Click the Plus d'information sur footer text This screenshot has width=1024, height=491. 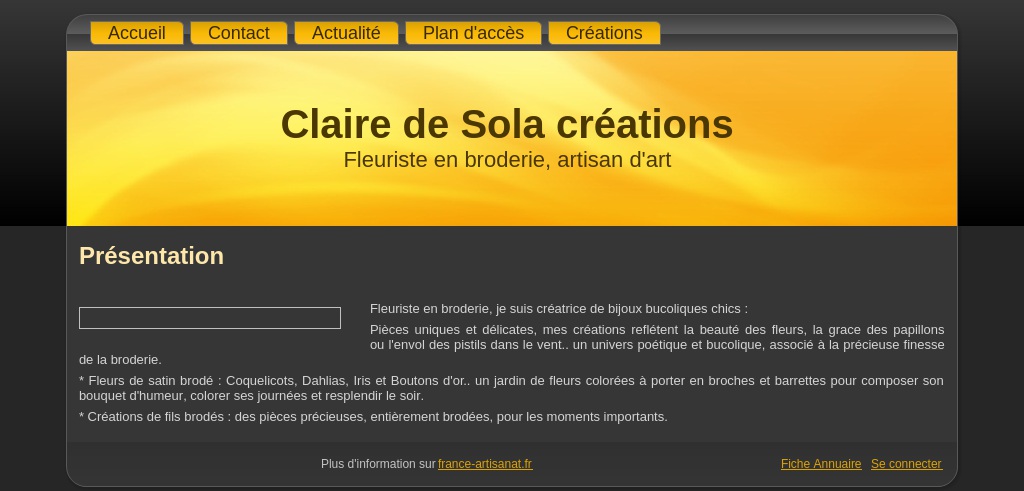click(378, 464)
